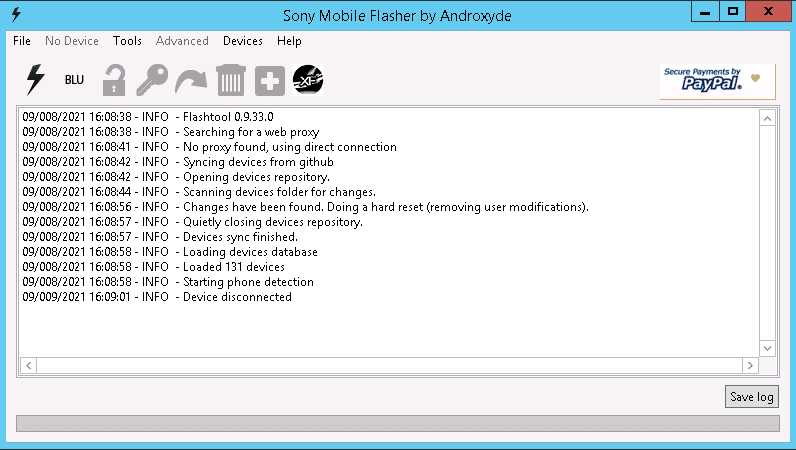The width and height of the screenshot is (796, 450).
Task: Click 'Changes have been found' log line
Action: [x=305, y=207]
